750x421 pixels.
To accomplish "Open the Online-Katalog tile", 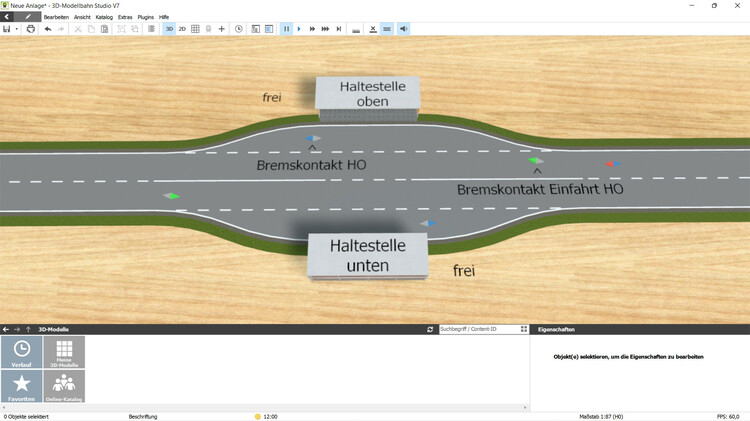I will tap(64, 386).
